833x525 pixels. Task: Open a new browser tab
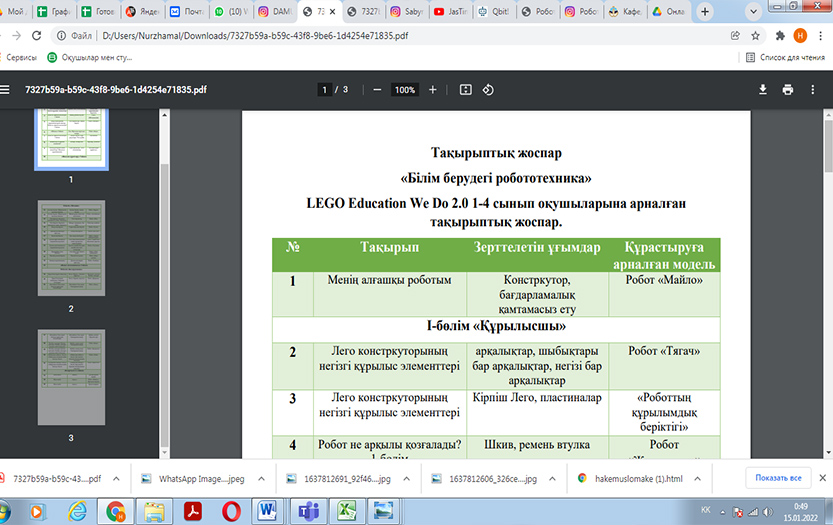[706, 12]
